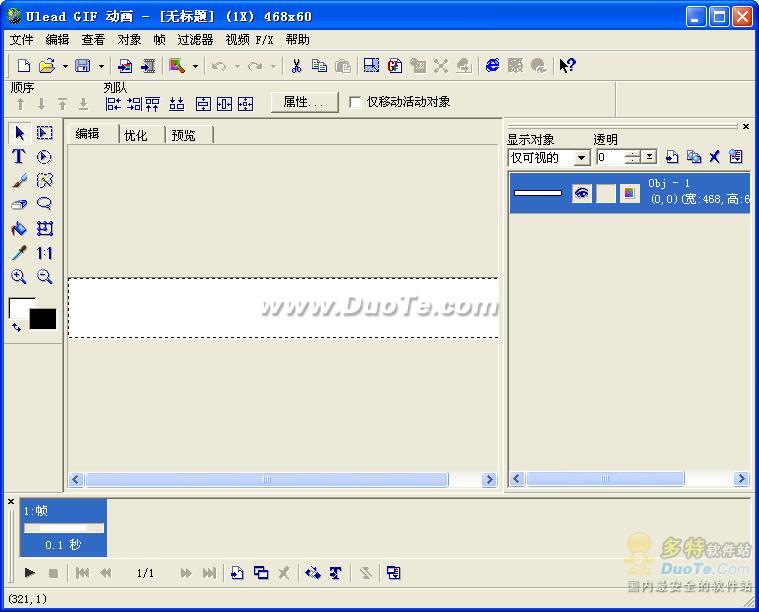The width and height of the screenshot is (759, 612).
Task: Click the transparency spinner arrows
Action: pos(632,157)
